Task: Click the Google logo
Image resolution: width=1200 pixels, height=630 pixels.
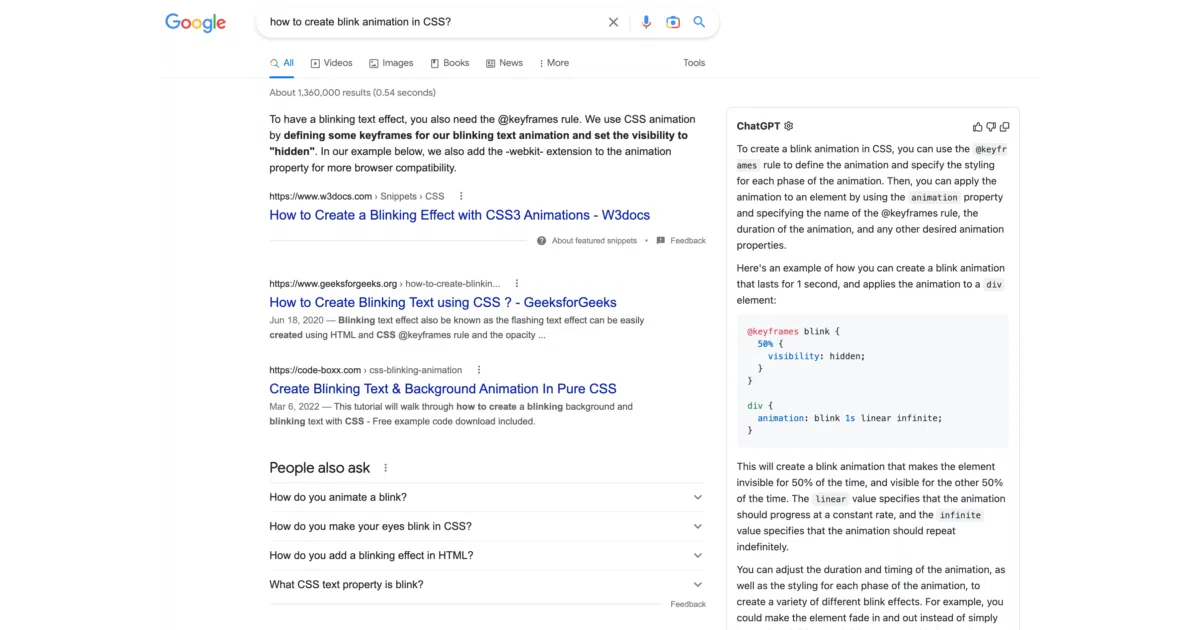Action: coord(196,23)
